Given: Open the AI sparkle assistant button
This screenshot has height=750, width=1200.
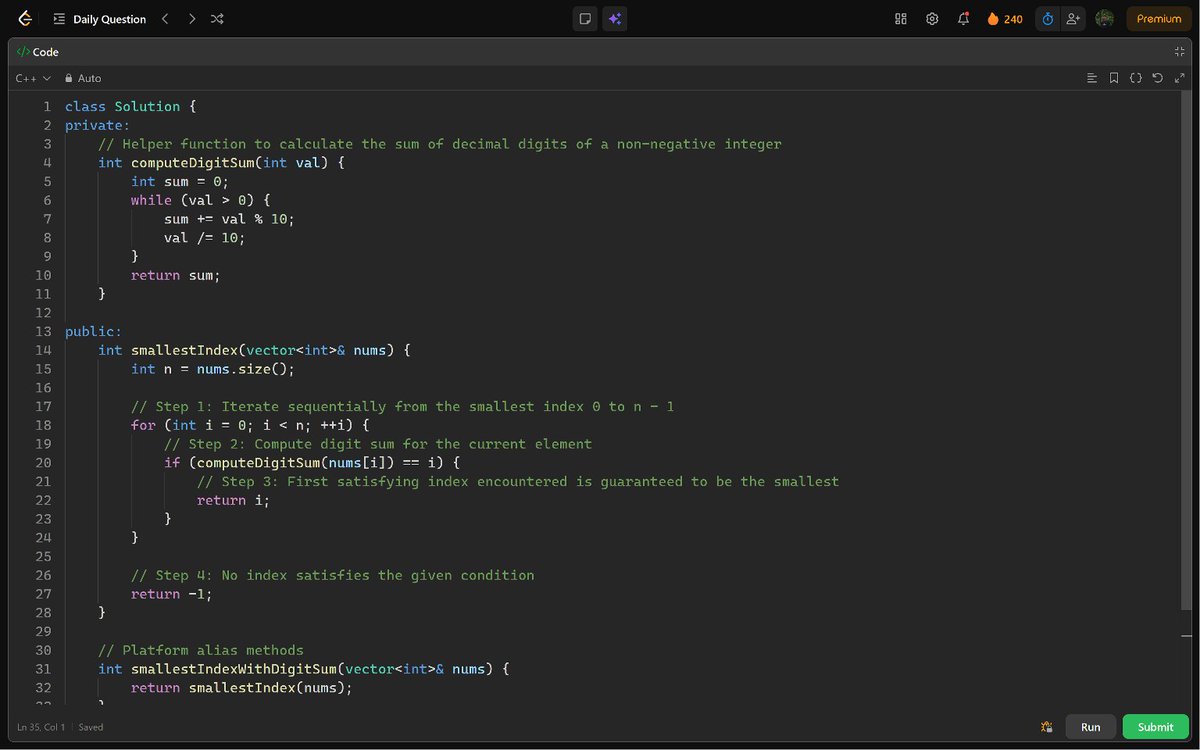Looking at the screenshot, I should (615, 19).
